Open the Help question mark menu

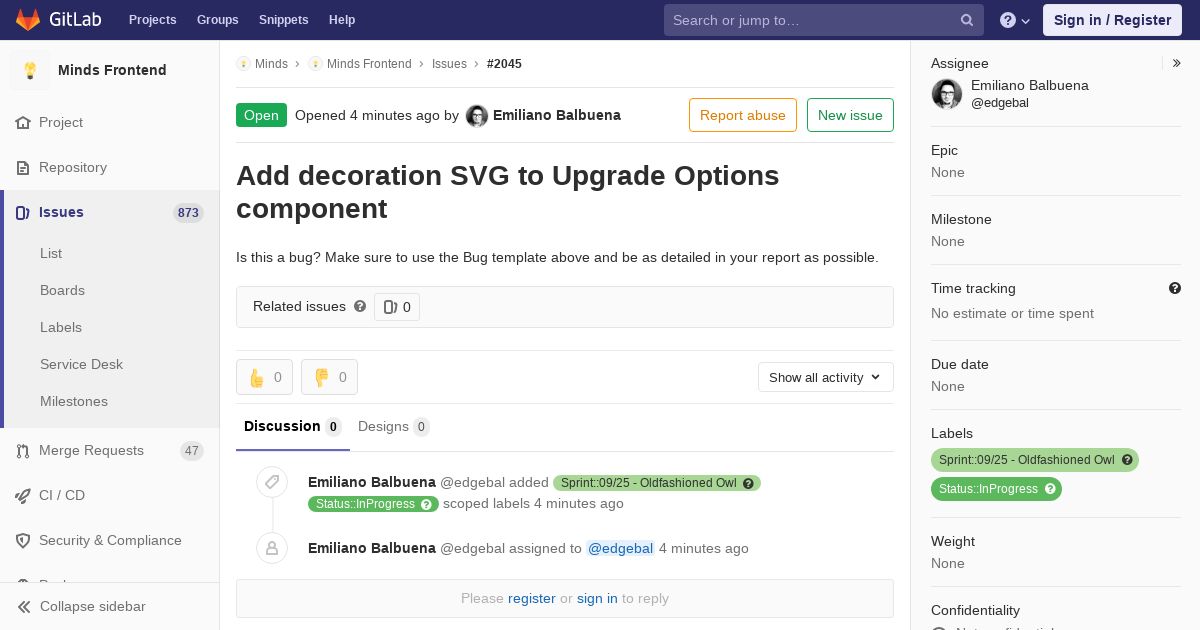point(1015,20)
